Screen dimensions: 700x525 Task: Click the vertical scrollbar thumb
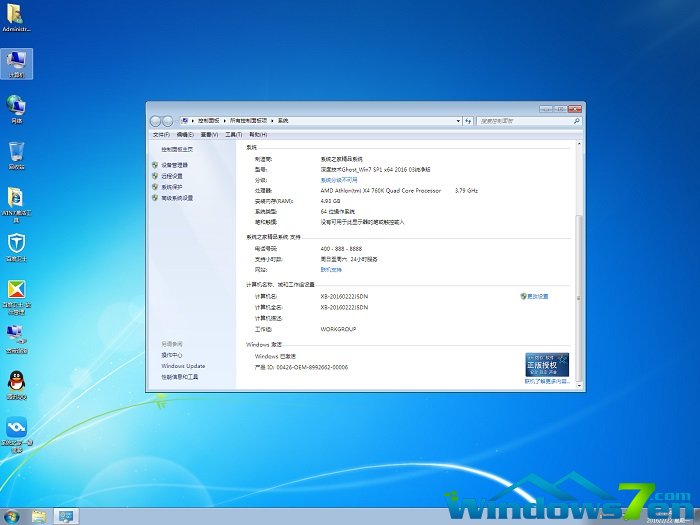click(579, 298)
